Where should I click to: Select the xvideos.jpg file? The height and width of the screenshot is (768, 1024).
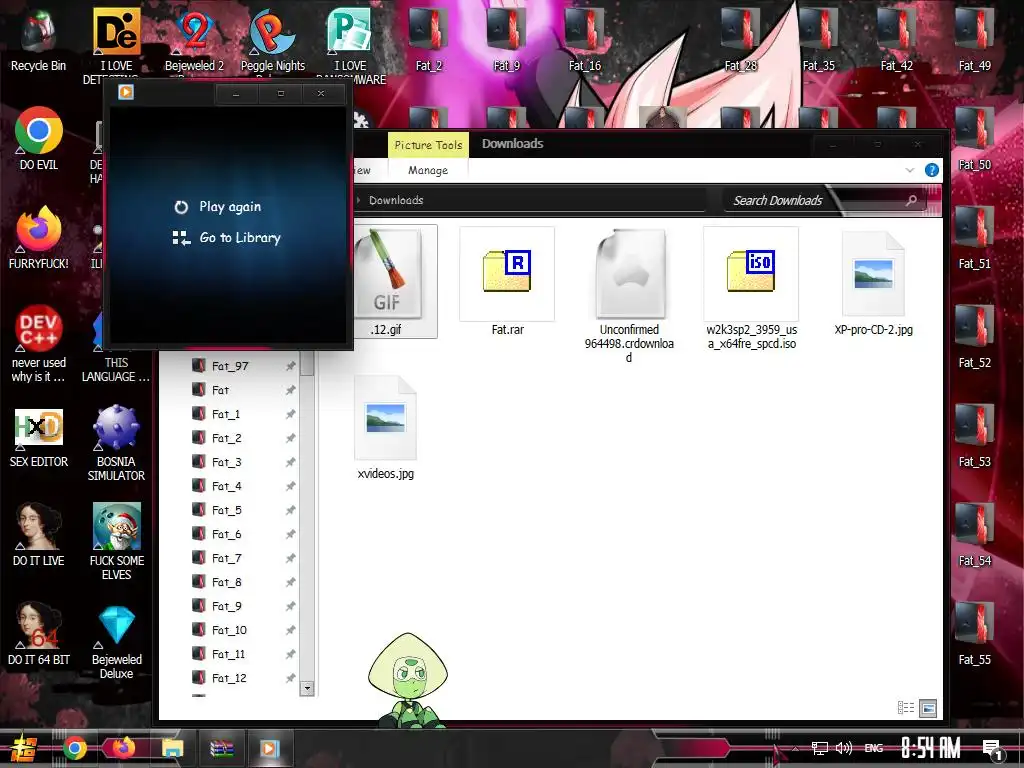tap(385, 428)
